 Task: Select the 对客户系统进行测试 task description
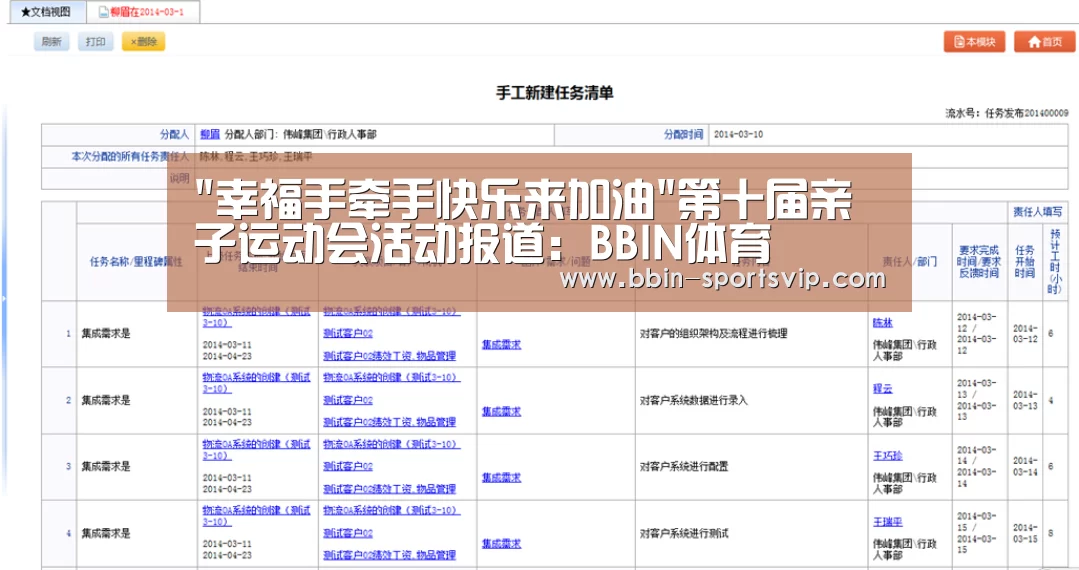click(x=684, y=533)
